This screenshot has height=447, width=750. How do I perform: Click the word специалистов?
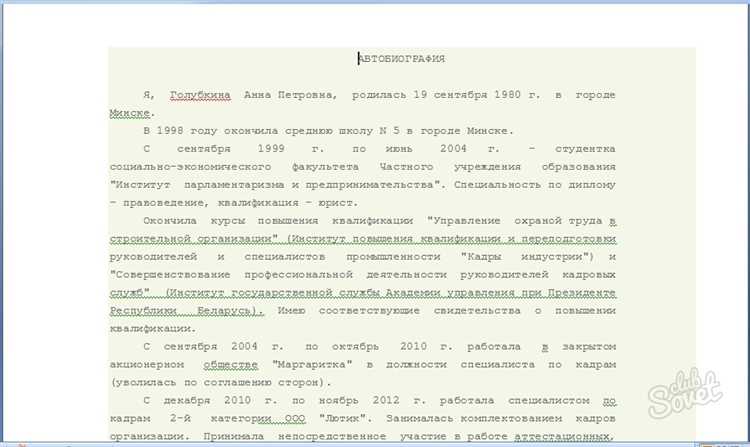pos(285,257)
